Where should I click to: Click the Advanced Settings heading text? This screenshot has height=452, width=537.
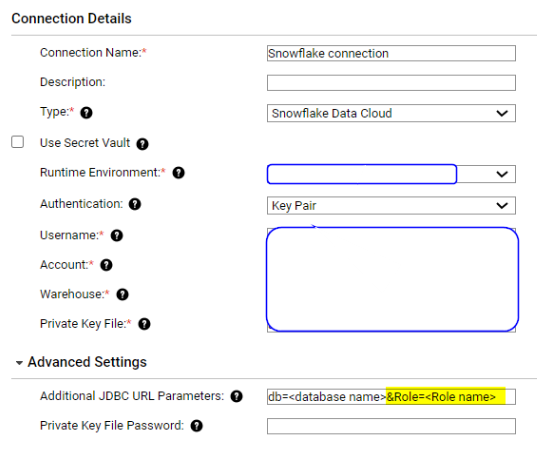(87, 362)
